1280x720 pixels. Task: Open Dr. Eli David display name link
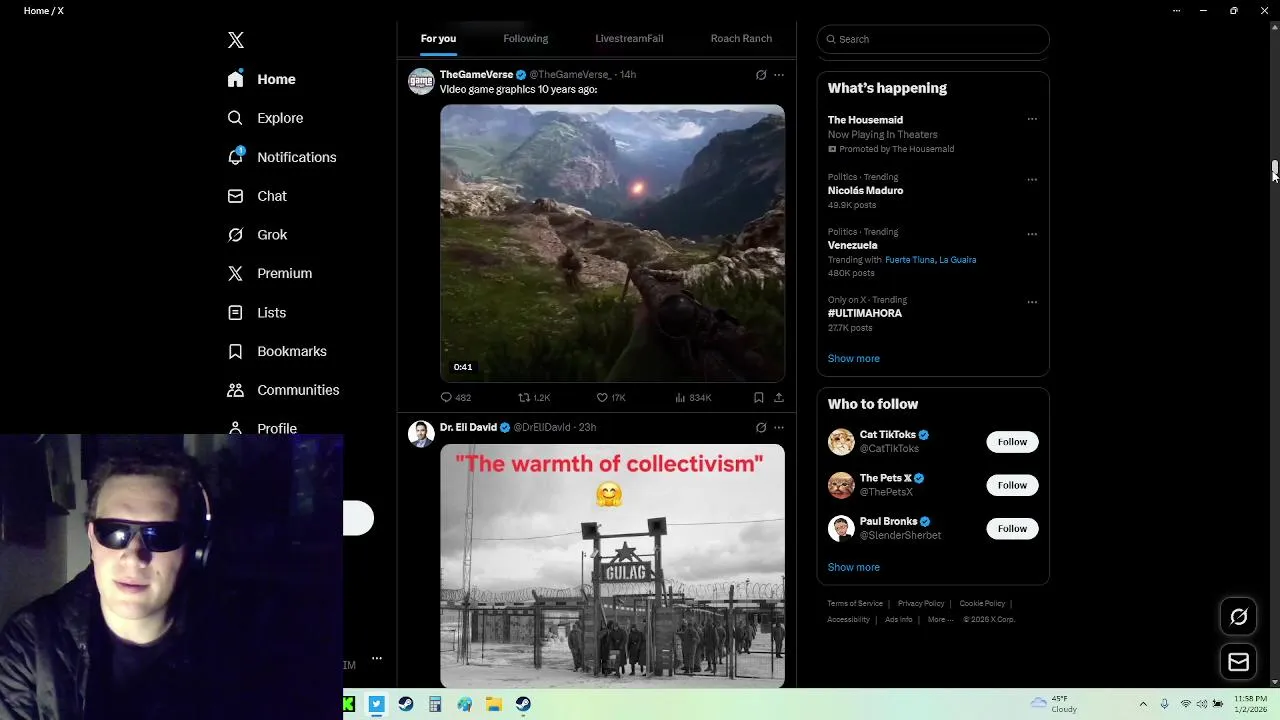click(468, 427)
